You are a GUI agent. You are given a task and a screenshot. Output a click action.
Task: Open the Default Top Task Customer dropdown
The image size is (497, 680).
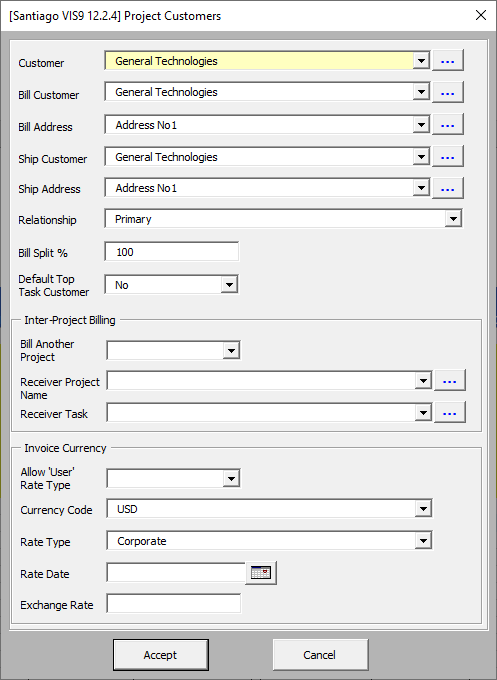click(229, 285)
